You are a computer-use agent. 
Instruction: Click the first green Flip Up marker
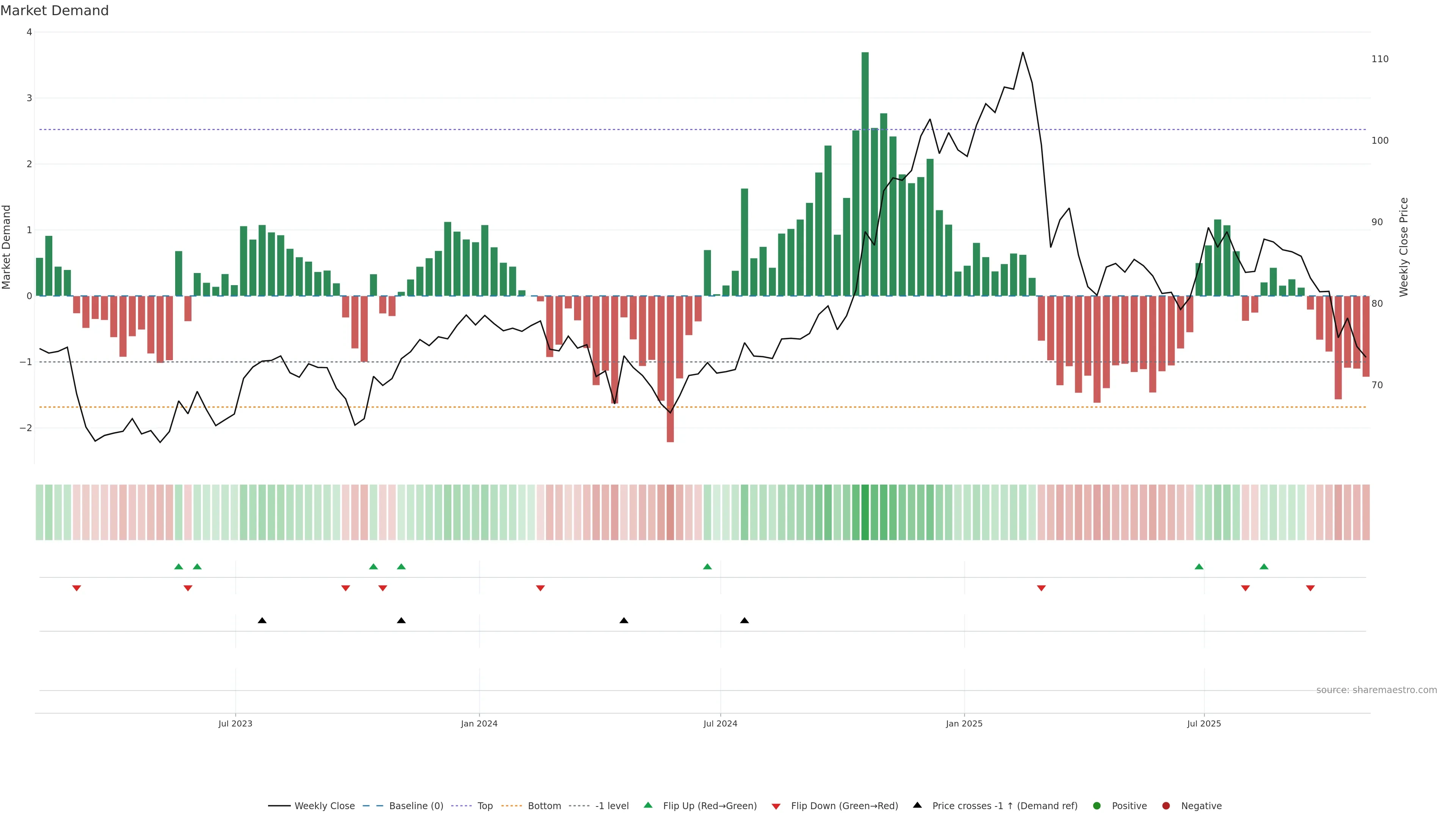pyautogui.click(x=179, y=566)
